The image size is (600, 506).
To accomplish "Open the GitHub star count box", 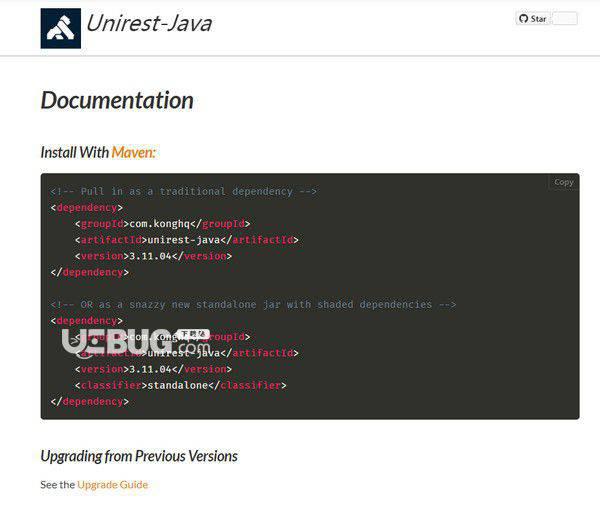I will tap(565, 18).
